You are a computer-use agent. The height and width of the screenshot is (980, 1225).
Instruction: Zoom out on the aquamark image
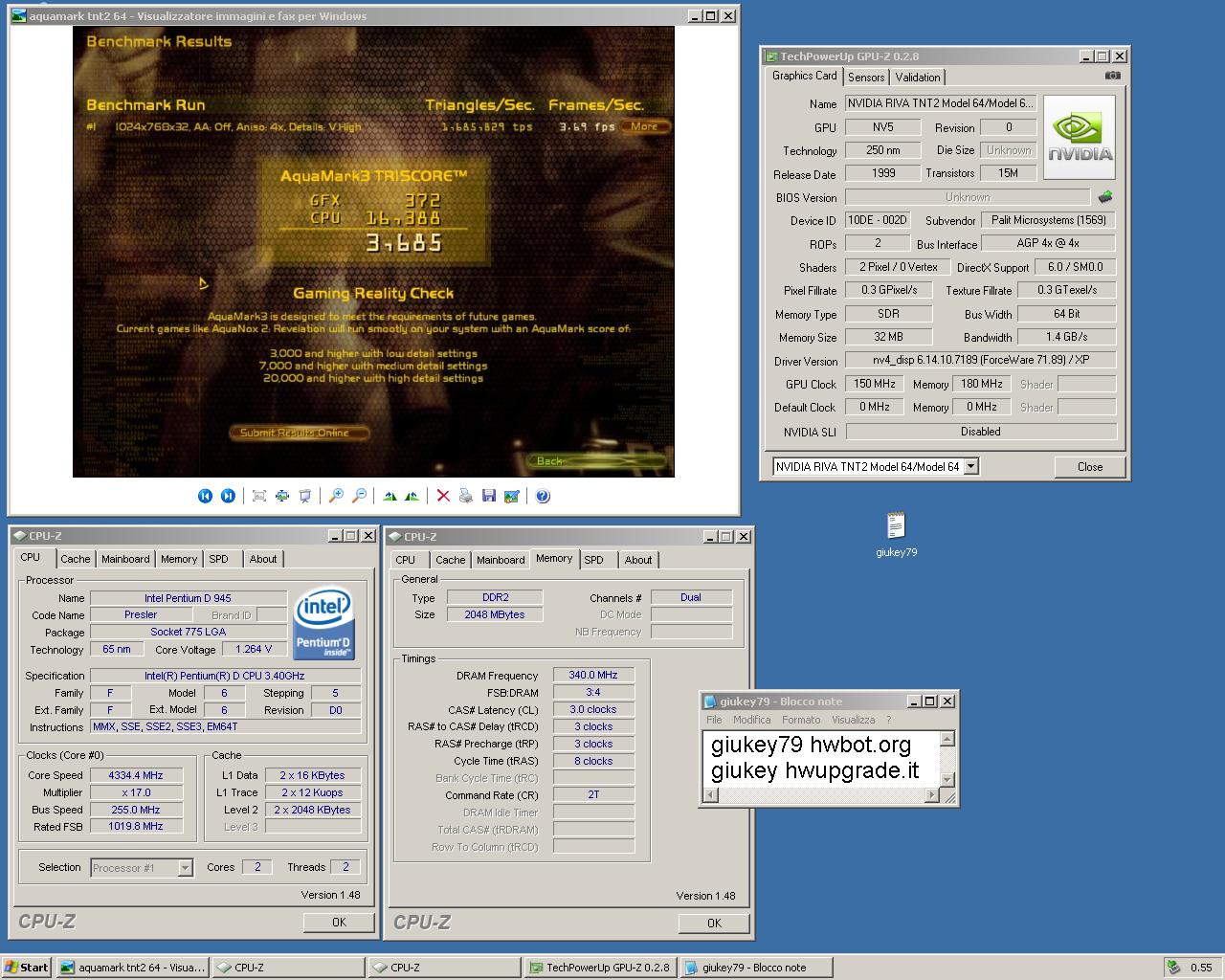(359, 496)
